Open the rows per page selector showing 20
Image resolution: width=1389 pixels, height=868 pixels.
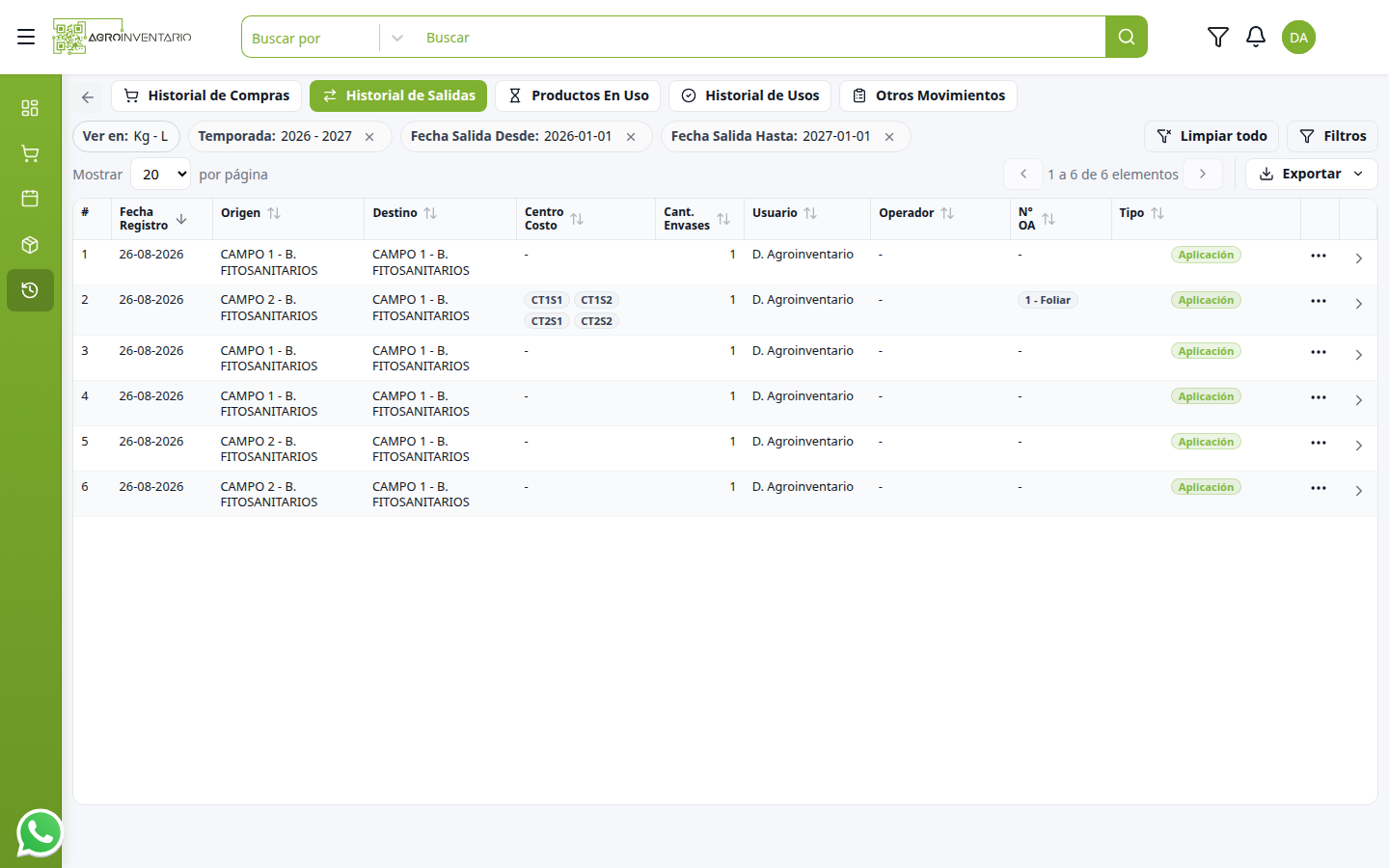pos(161,175)
